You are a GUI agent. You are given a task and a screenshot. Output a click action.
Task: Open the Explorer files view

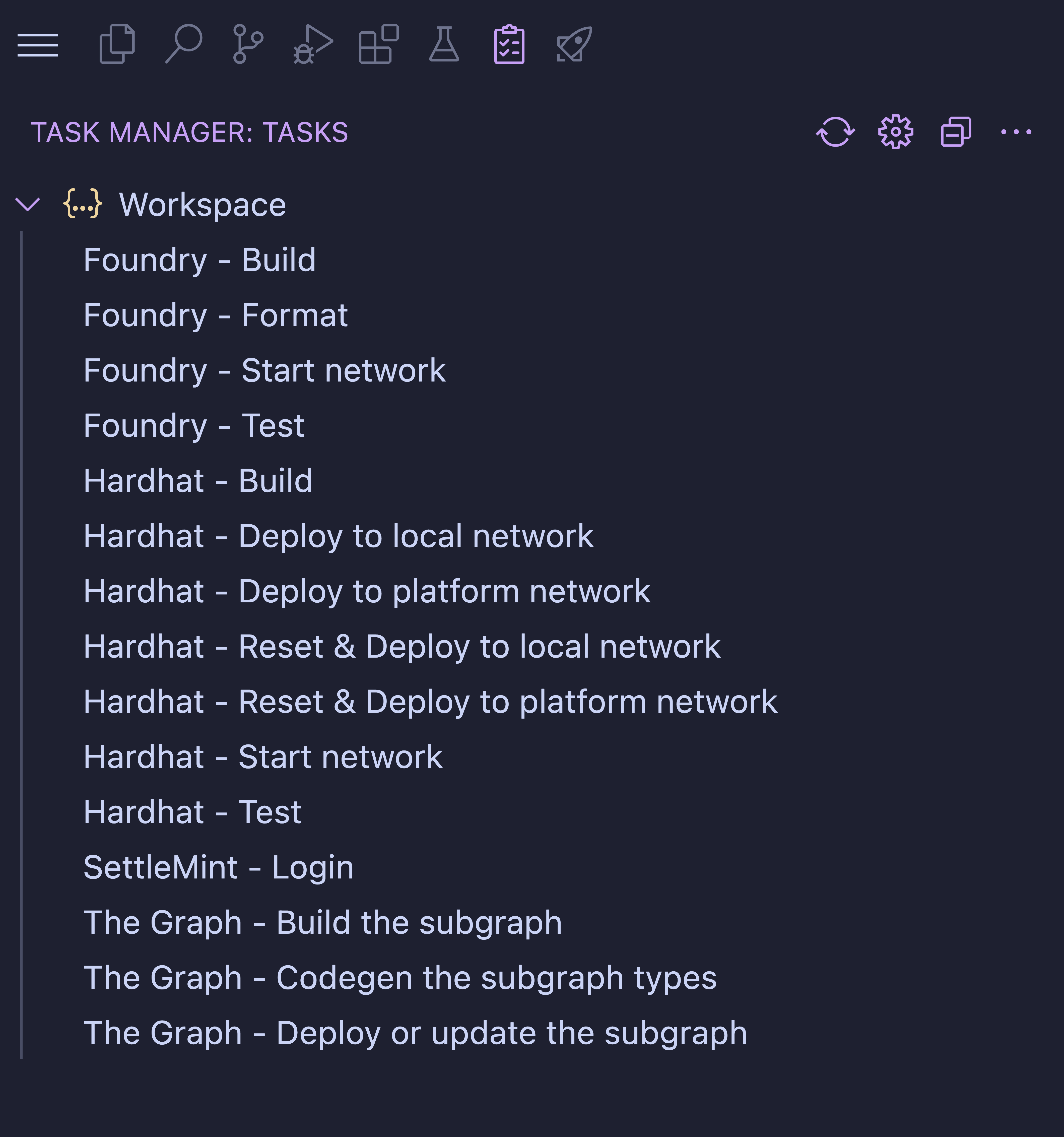(x=117, y=44)
